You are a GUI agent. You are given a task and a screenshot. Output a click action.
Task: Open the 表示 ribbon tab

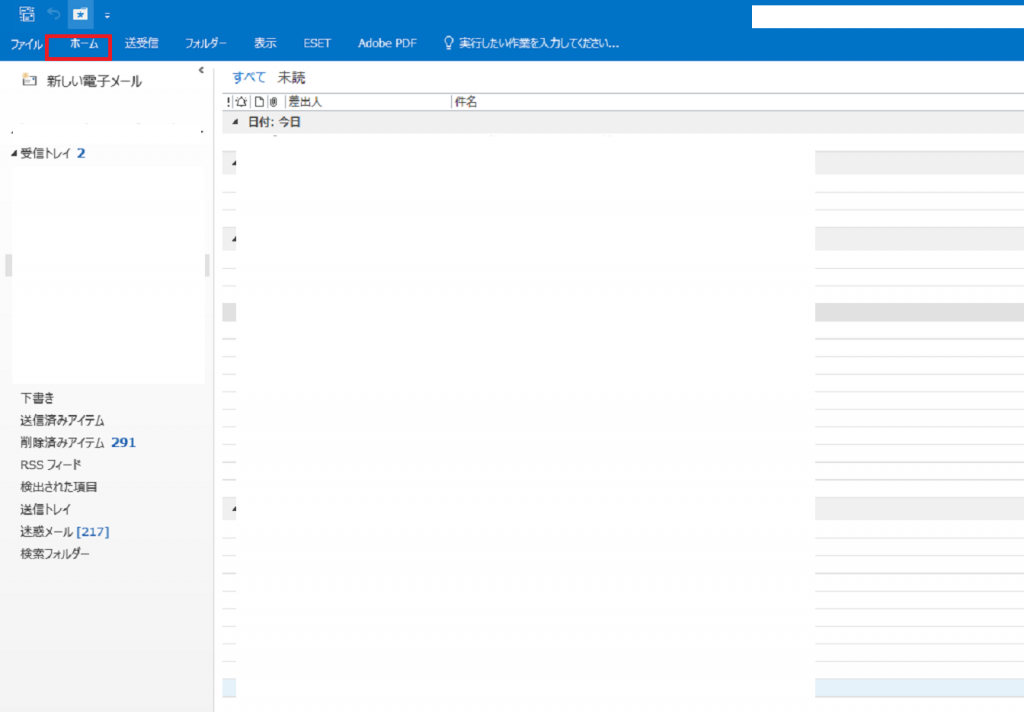(x=264, y=43)
